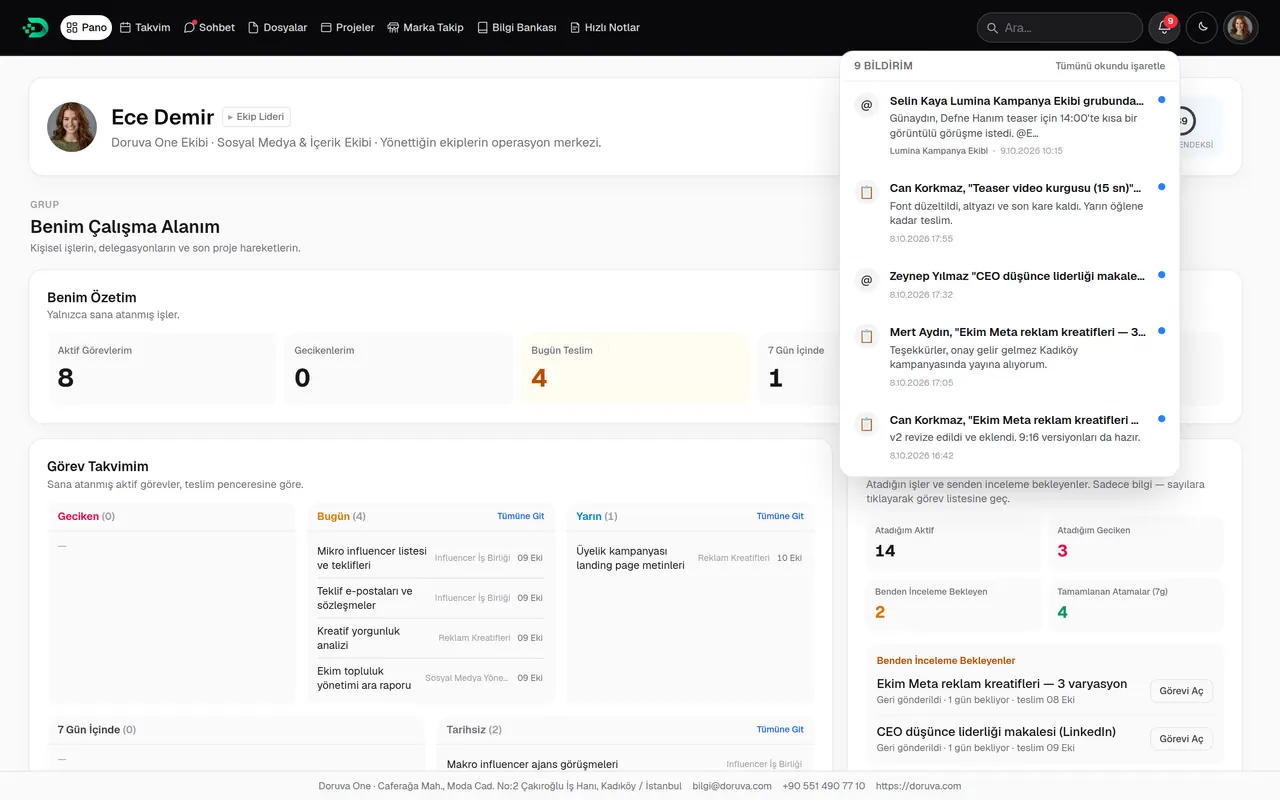The image size is (1280, 800).
Task: Click the footer phone number +90 551 490 77 10
Action: point(824,786)
